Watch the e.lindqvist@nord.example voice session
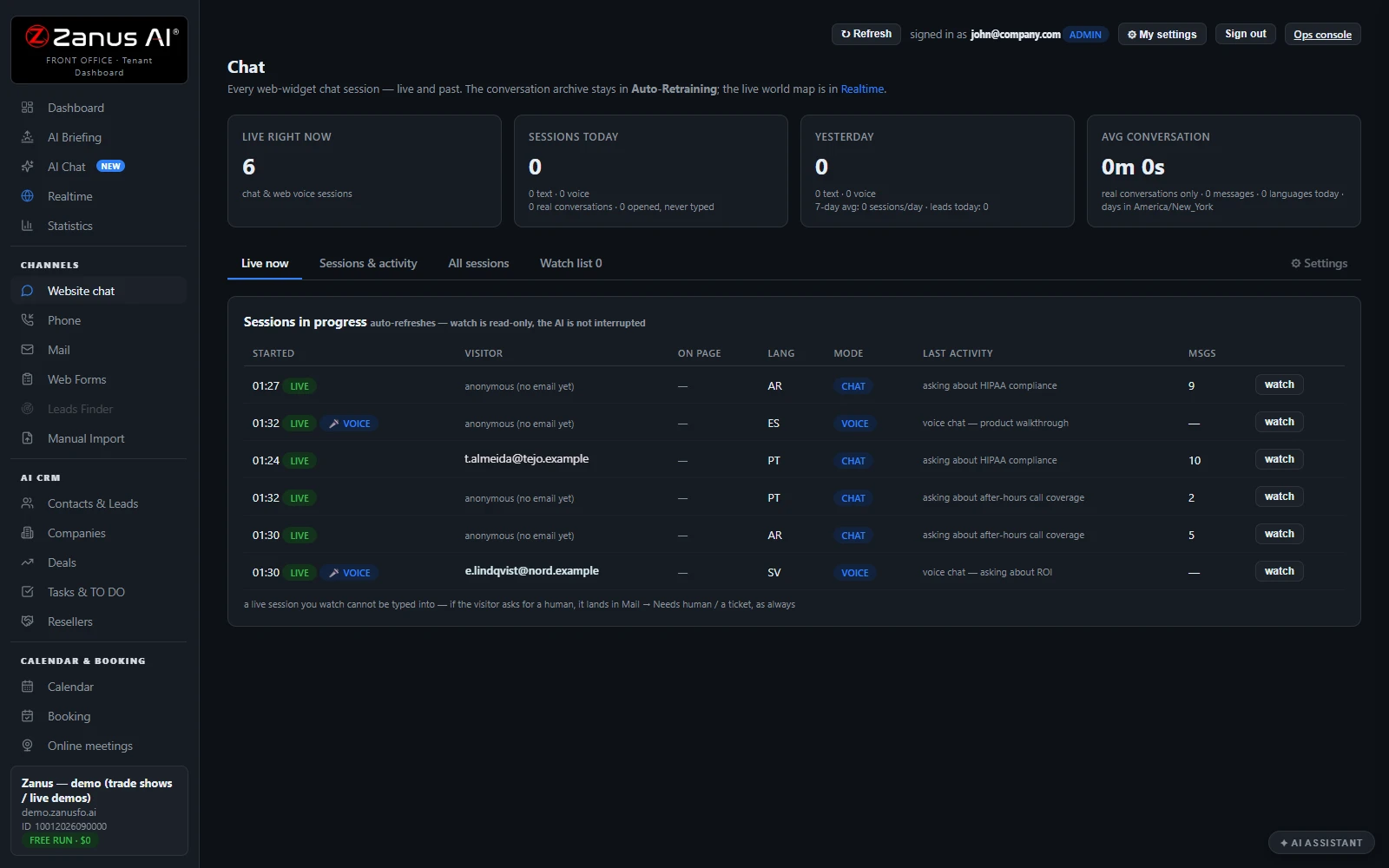This screenshot has width=1389, height=868. tap(1279, 571)
